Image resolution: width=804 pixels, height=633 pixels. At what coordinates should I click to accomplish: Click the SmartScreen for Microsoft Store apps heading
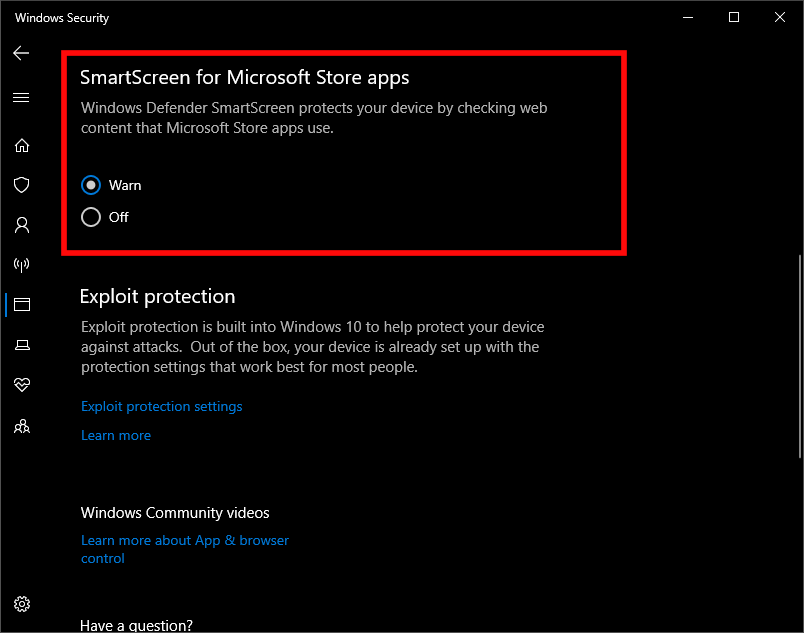245,77
